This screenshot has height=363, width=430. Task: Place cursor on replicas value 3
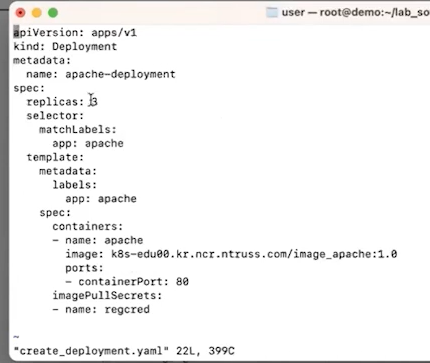pyautogui.click(x=94, y=102)
